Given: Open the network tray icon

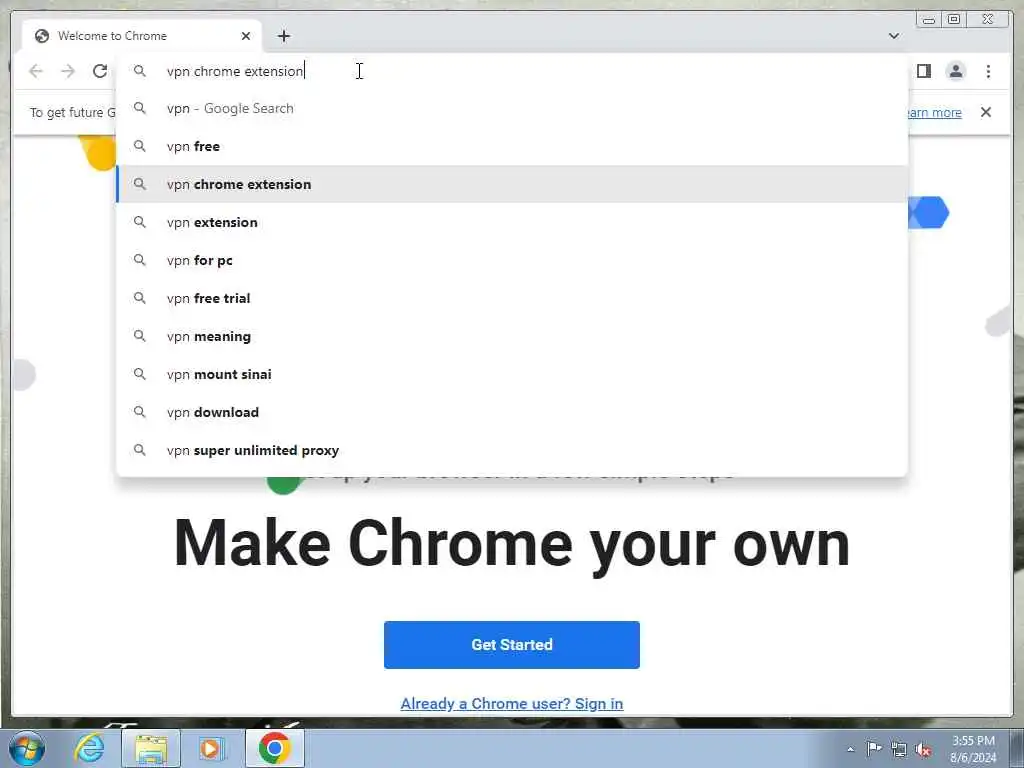Looking at the screenshot, I should point(899,750).
